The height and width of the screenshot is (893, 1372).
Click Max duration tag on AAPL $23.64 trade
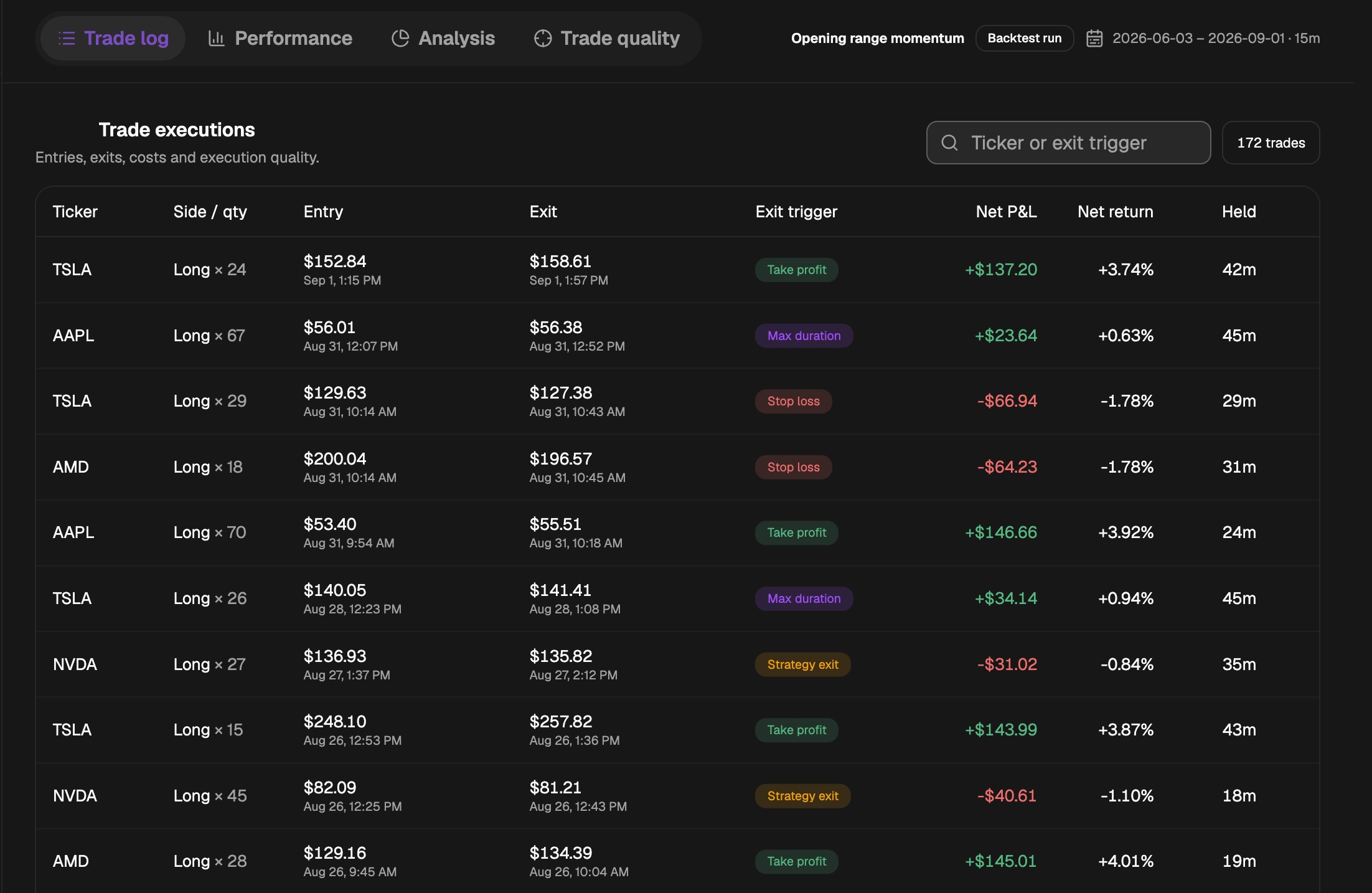point(804,336)
